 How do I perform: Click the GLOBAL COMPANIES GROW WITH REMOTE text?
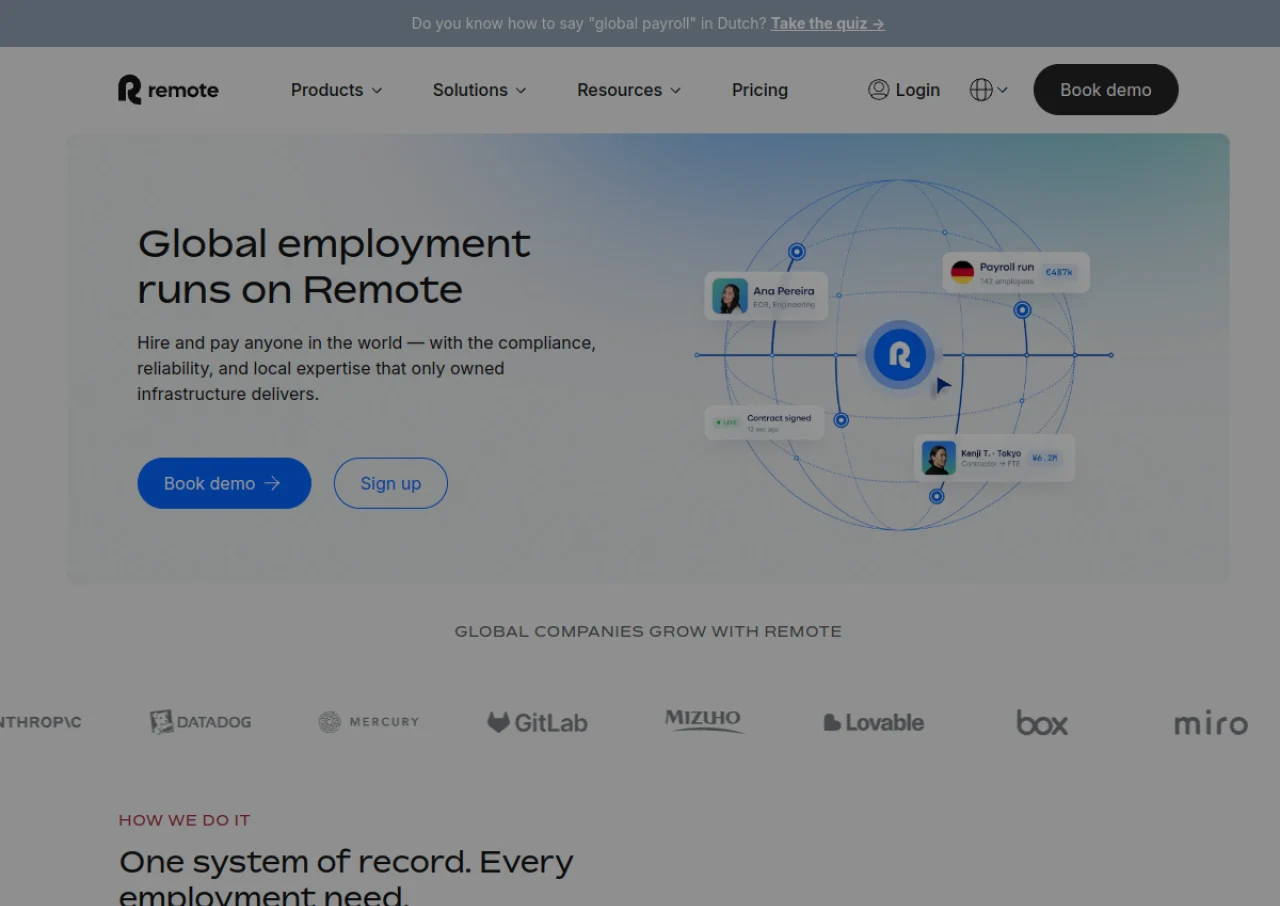pyautogui.click(x=648, y=631)
